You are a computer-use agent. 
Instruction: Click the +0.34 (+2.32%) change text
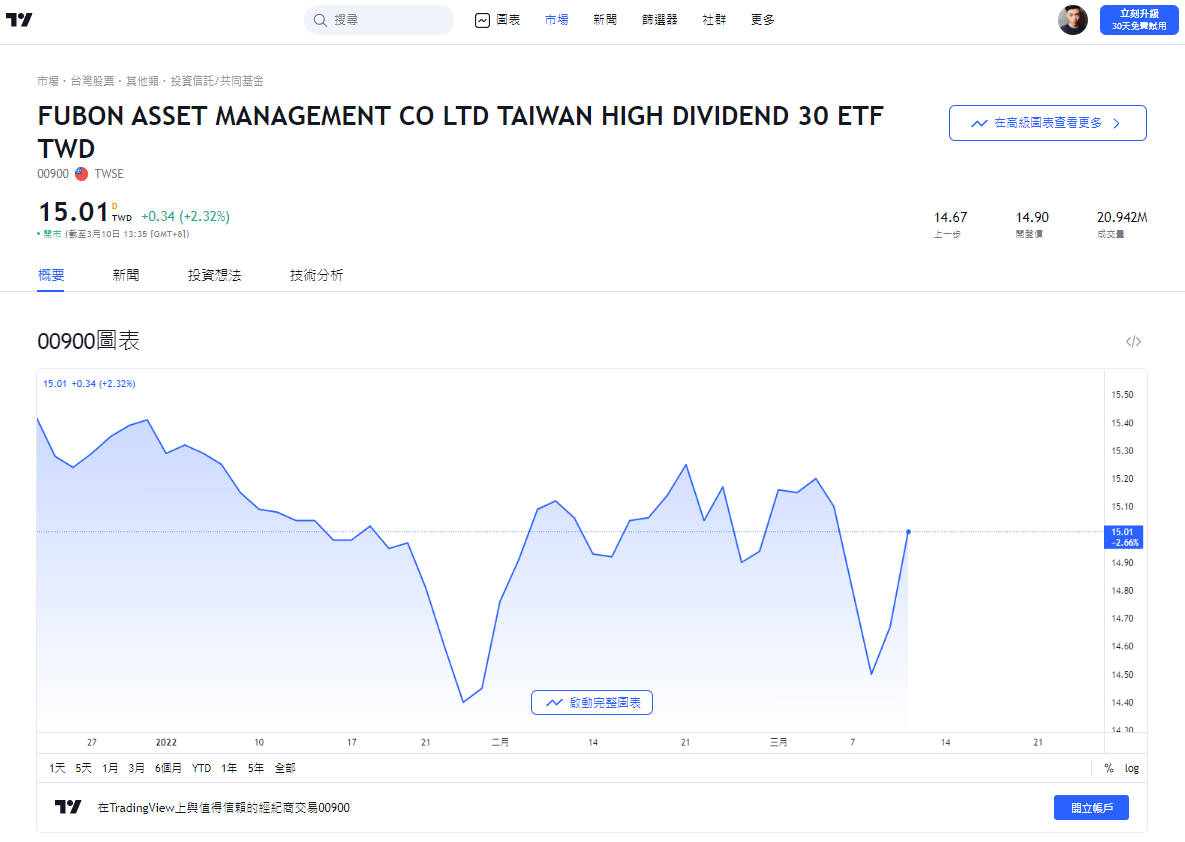point(185,216)
